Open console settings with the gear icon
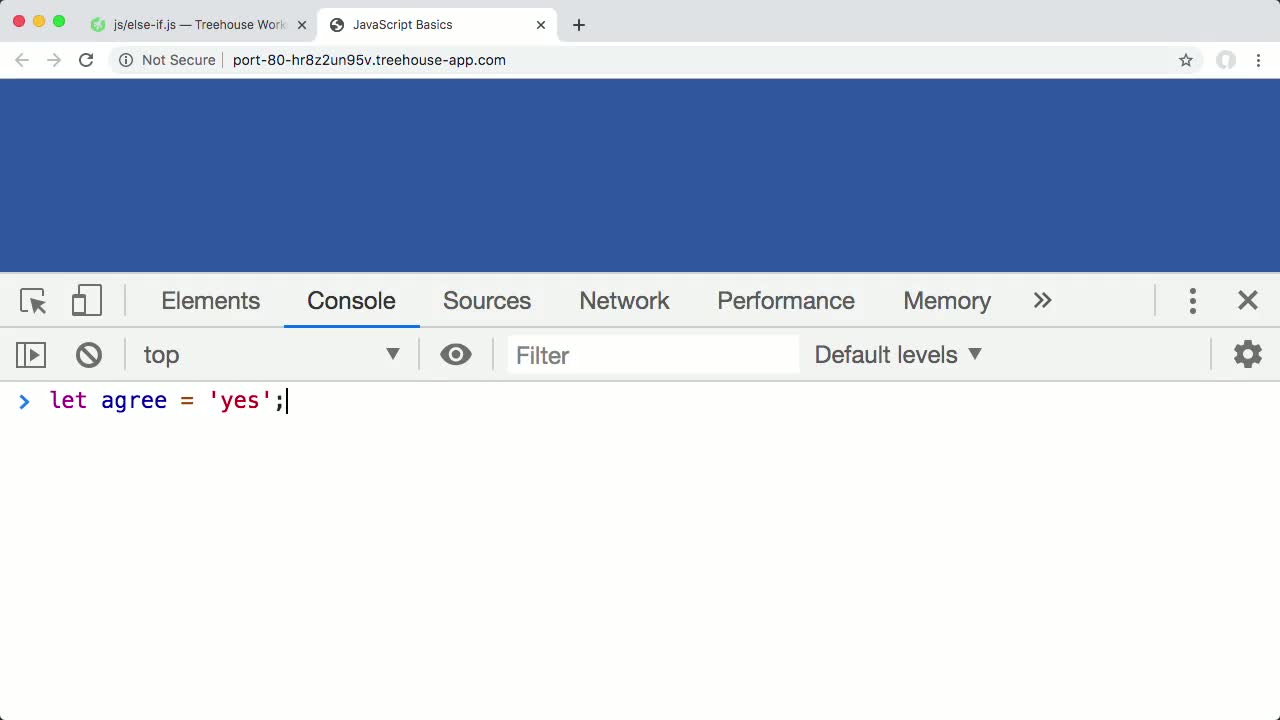The width and height of the screenshot is (1280, 720). pos(1247,354)
